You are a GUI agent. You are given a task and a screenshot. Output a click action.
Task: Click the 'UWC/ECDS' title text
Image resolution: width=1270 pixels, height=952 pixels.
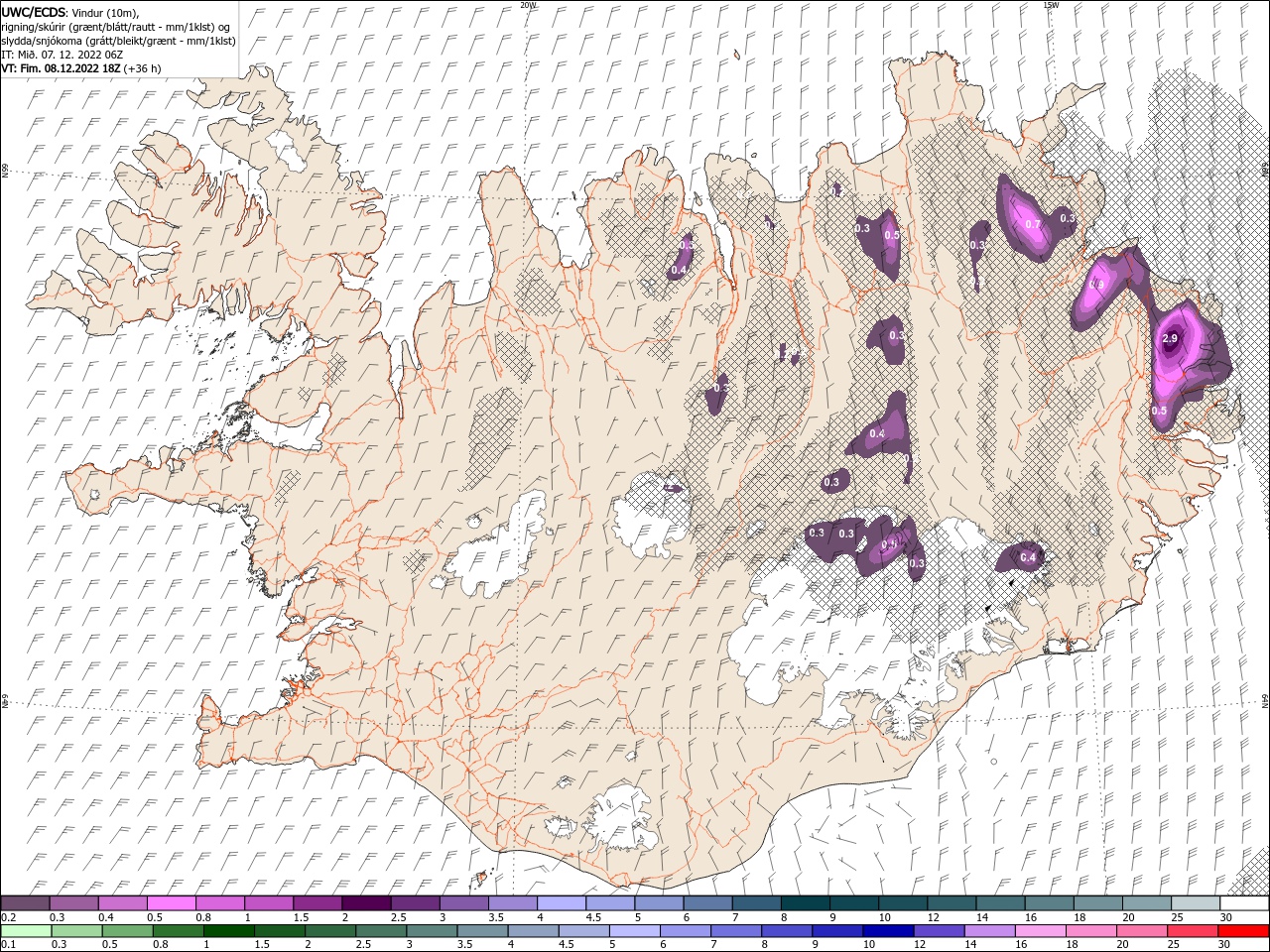tap(34, 12)
